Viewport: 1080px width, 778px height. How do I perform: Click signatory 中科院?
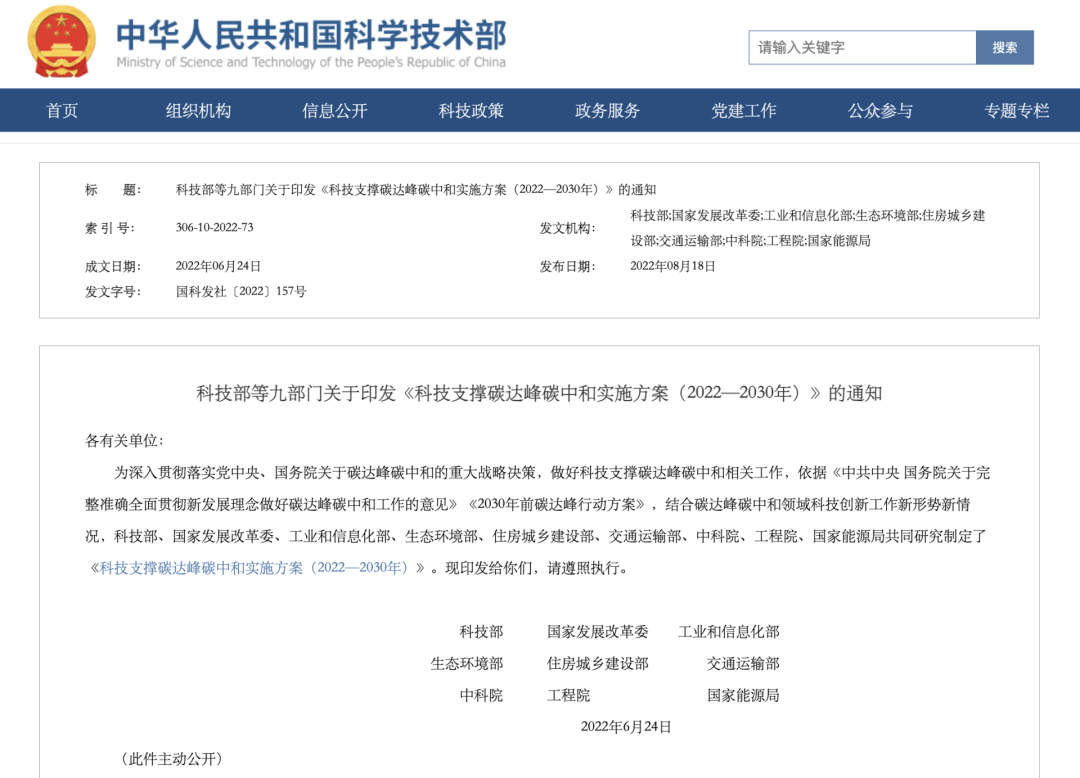point(481,695)
